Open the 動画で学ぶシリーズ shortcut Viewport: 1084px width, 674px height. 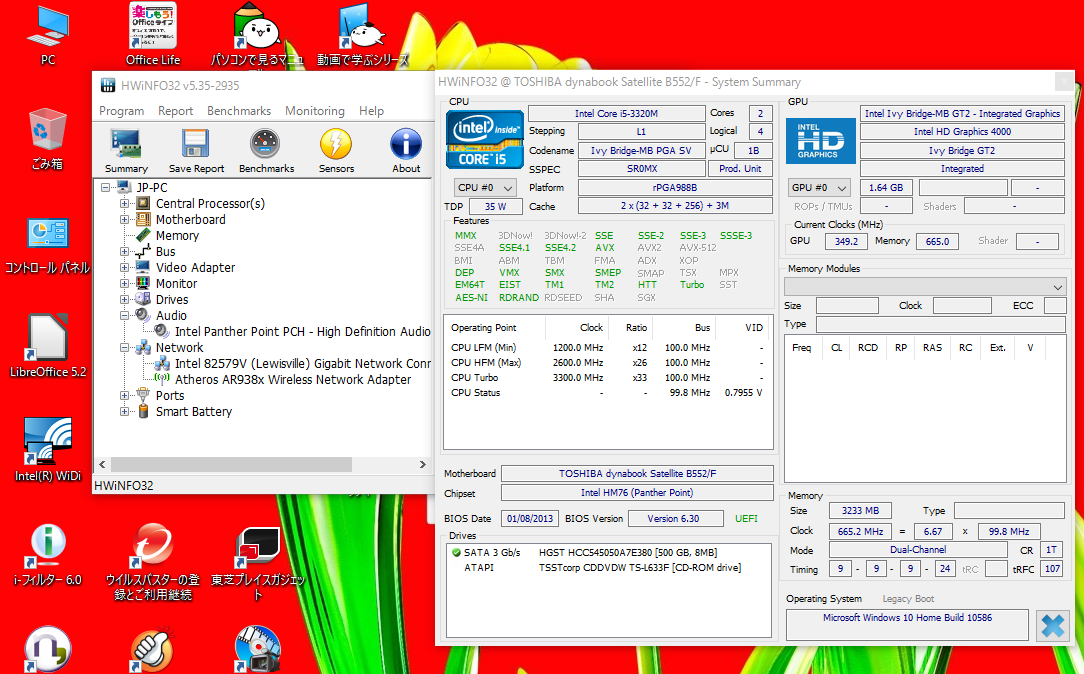pyautogui.click(x=362, y=35)
